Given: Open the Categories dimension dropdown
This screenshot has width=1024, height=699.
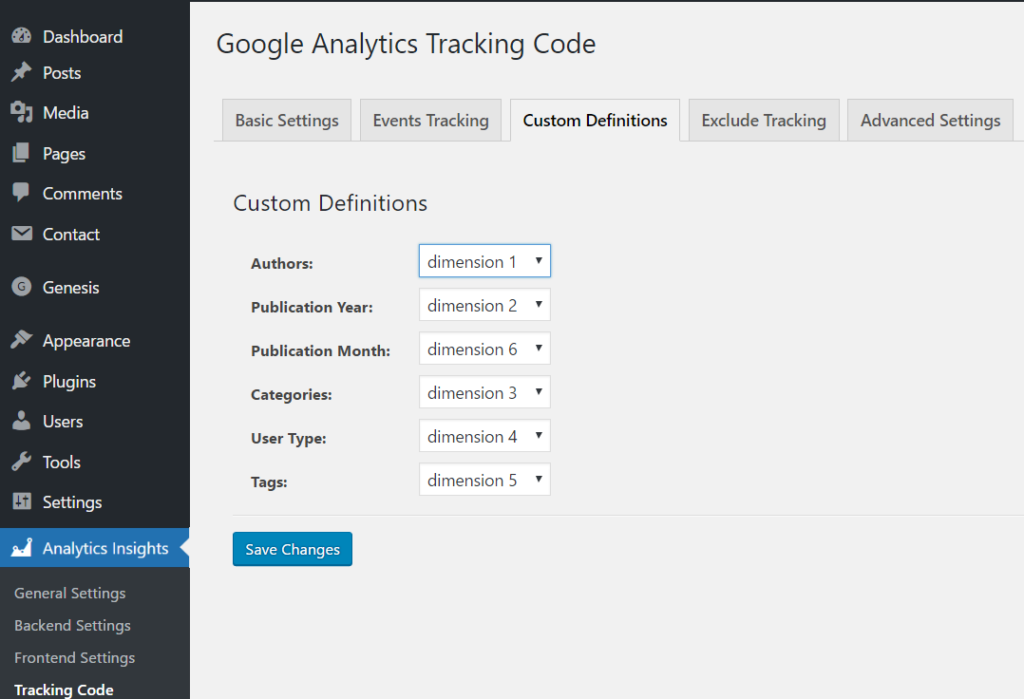Looking at the screenshot, I should point(485,392).
